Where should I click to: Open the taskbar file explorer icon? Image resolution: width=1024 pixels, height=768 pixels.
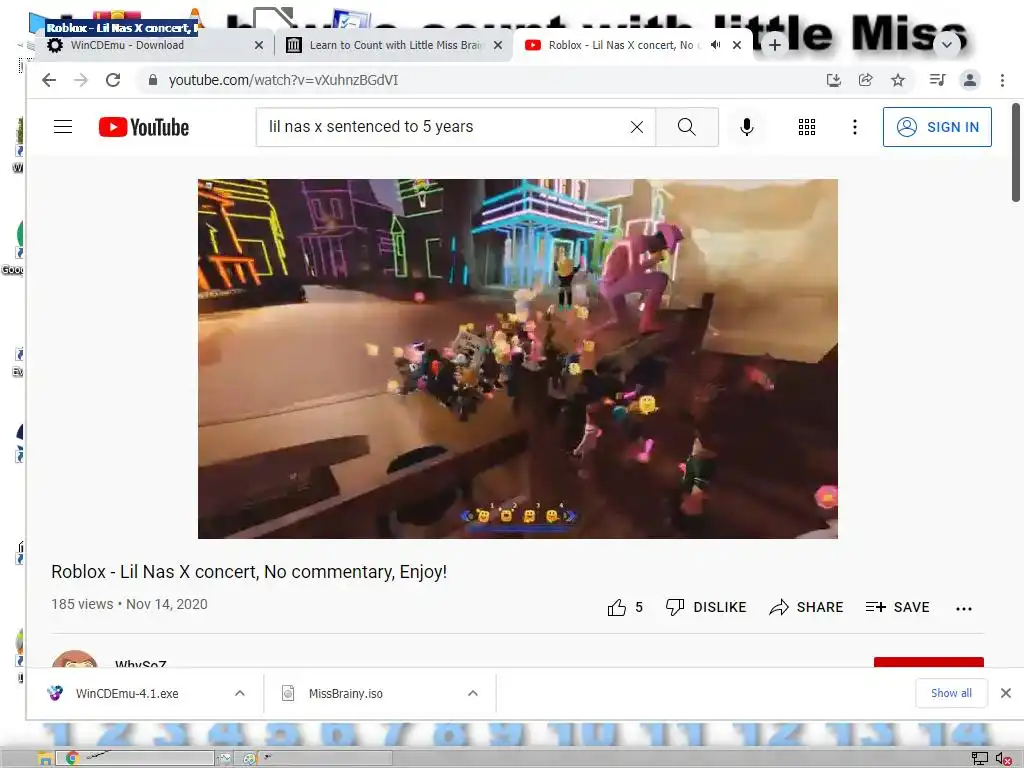(44, 758)
